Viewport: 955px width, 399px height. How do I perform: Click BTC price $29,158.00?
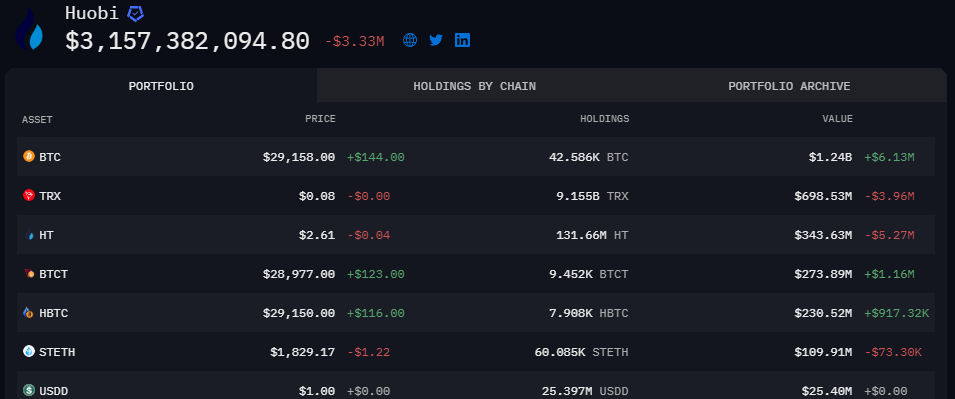(299, 157)
